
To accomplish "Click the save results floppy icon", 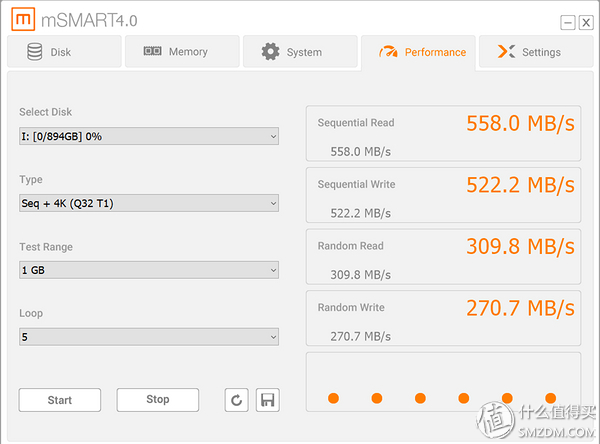I will point(267,400).
